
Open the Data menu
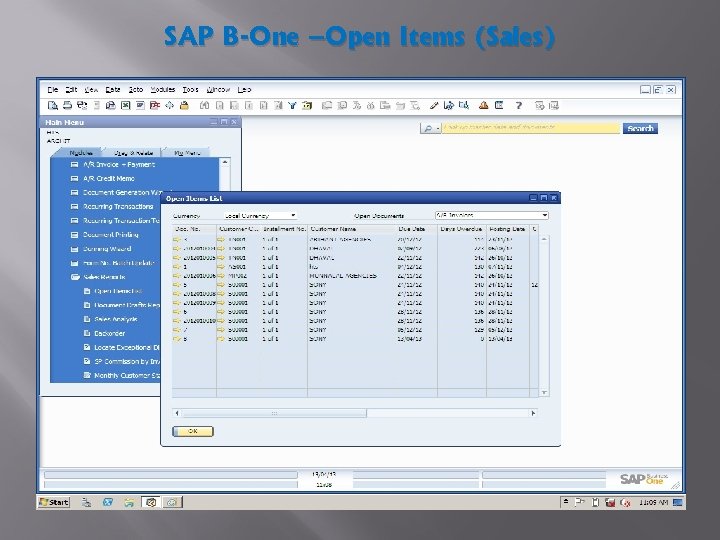[x=112, y=90]
